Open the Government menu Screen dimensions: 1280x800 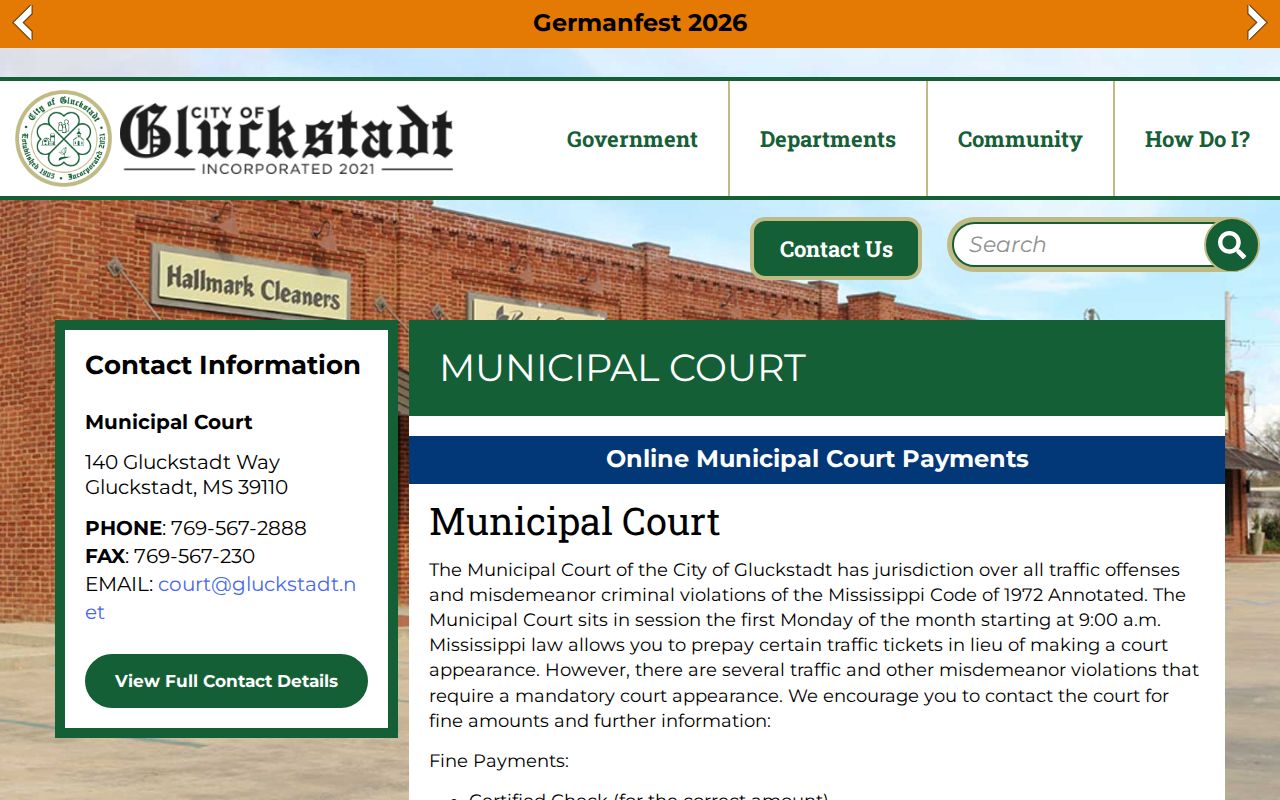[632, 139]
